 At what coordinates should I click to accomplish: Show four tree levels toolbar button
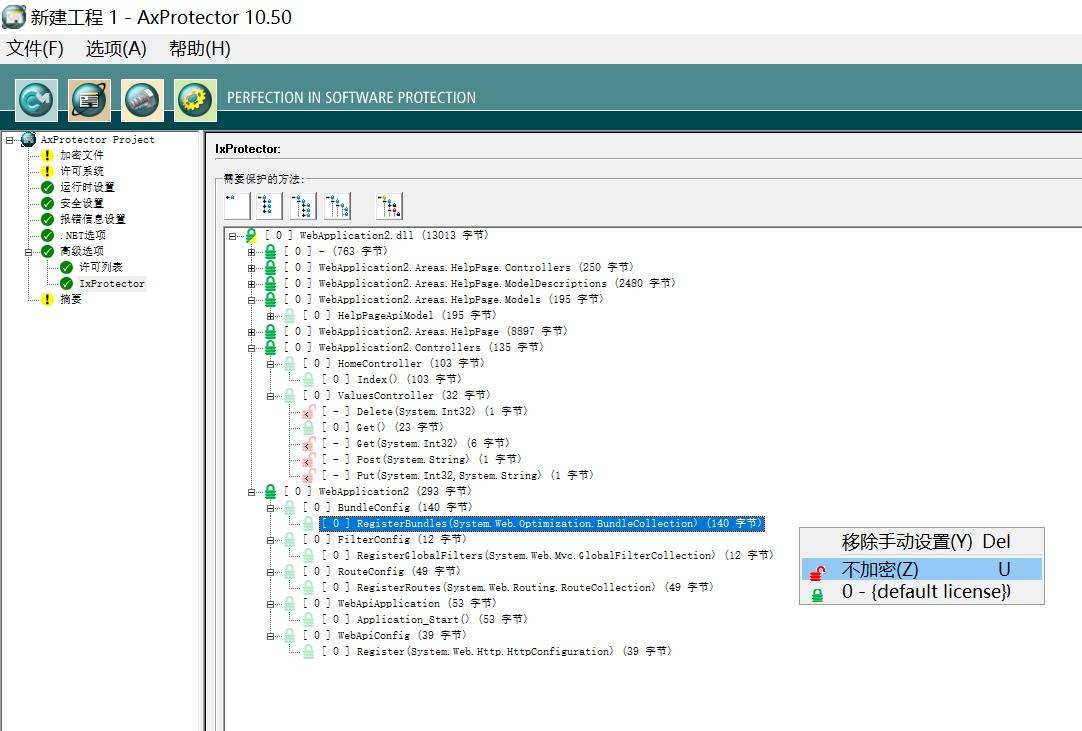coord(337,206)
